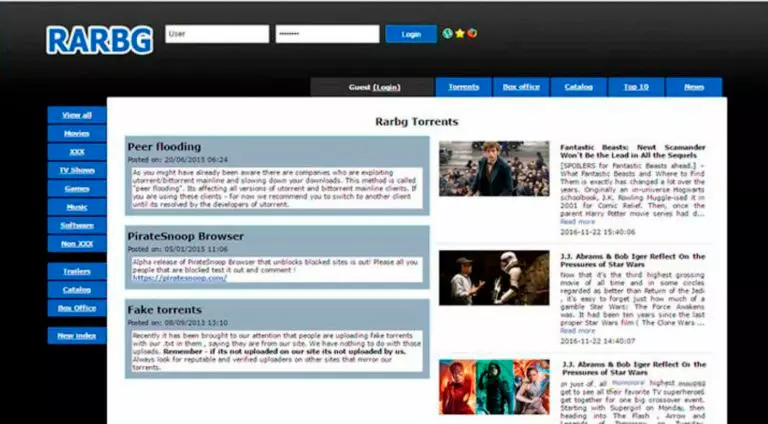Select Movies in the left sidebar
This screenshot has width=768, height=424.
pyautogui.click(x=77, y=133)
